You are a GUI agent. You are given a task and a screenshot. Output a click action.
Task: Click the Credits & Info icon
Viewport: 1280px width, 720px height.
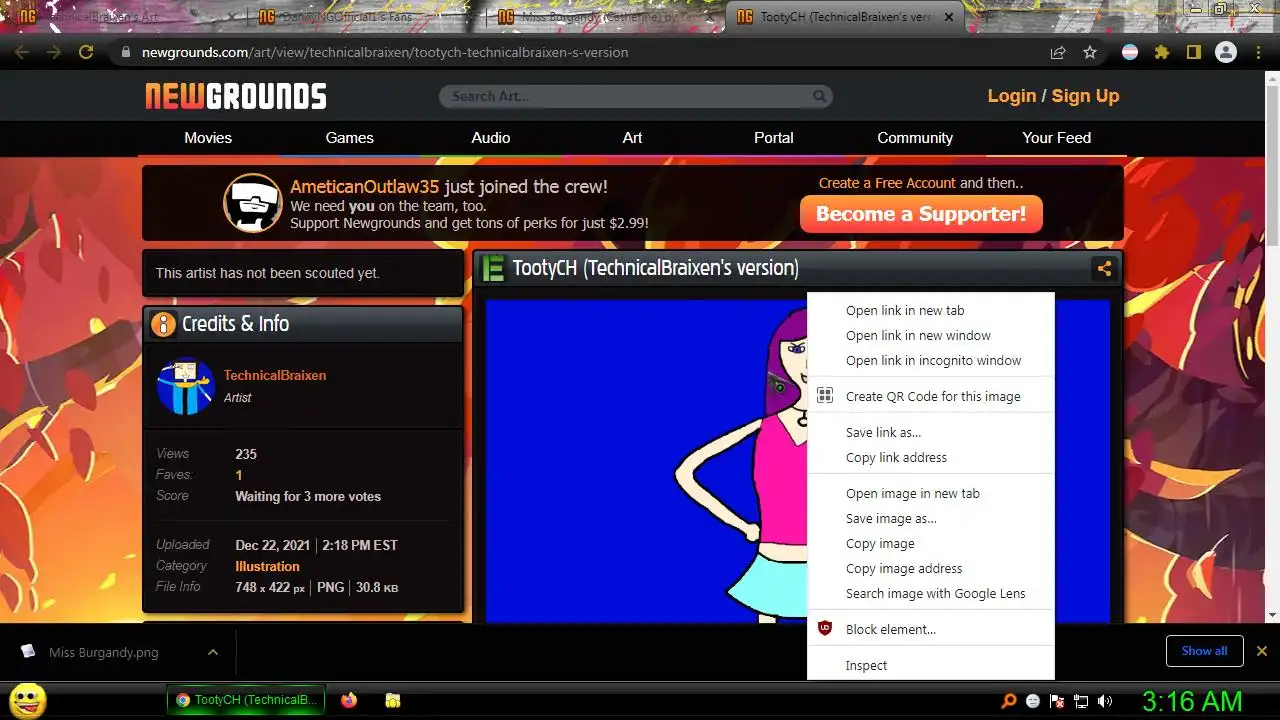pos(162,324)
